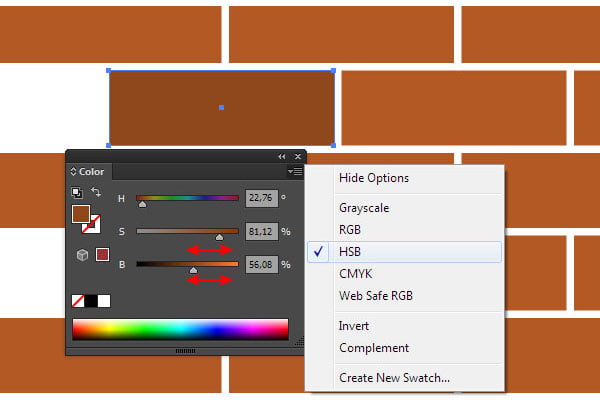Viewport: 600px width, 413px height.
Task: Click the black swatch in Color panel
Action: [91, 301]
